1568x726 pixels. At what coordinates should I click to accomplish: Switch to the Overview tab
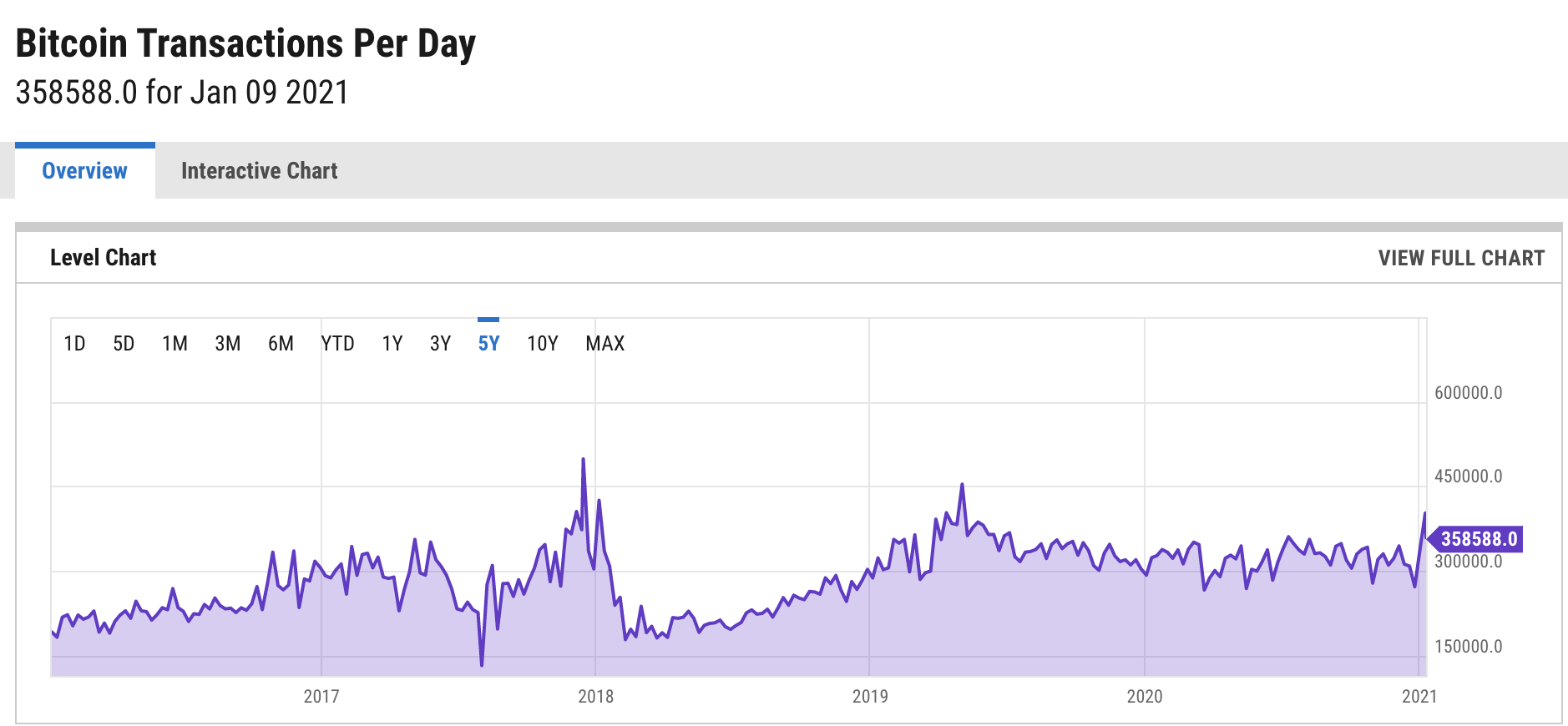[x=85, y=171]
